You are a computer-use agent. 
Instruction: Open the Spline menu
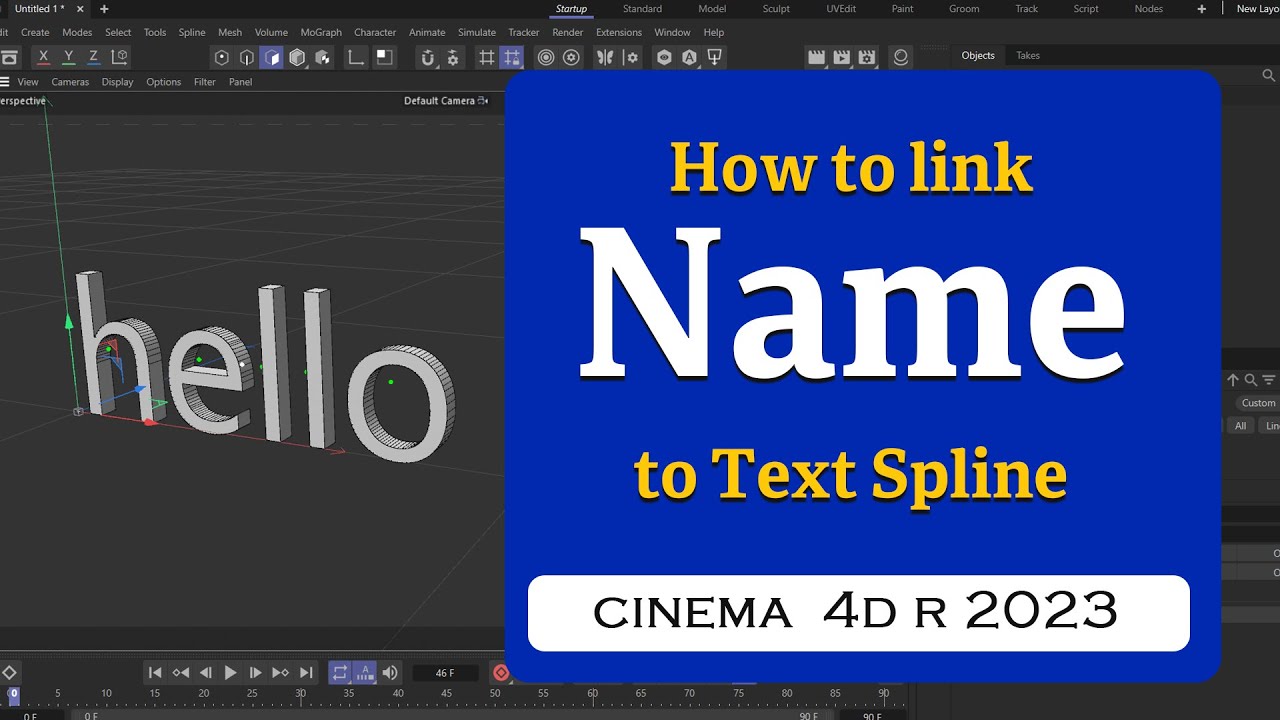(192, 32)
